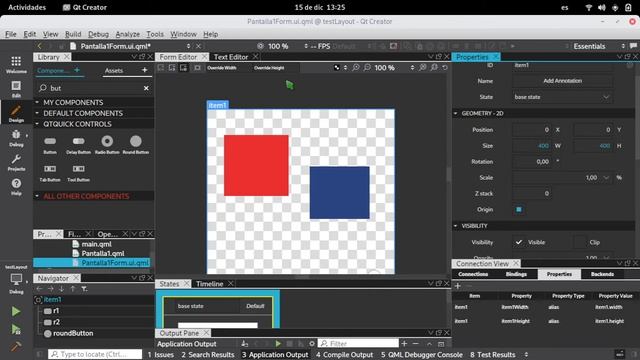Open the Essentials workspace dropdown
Image resolution: width=640 pixels, height=360 pixels.
[x=598, y=46]
